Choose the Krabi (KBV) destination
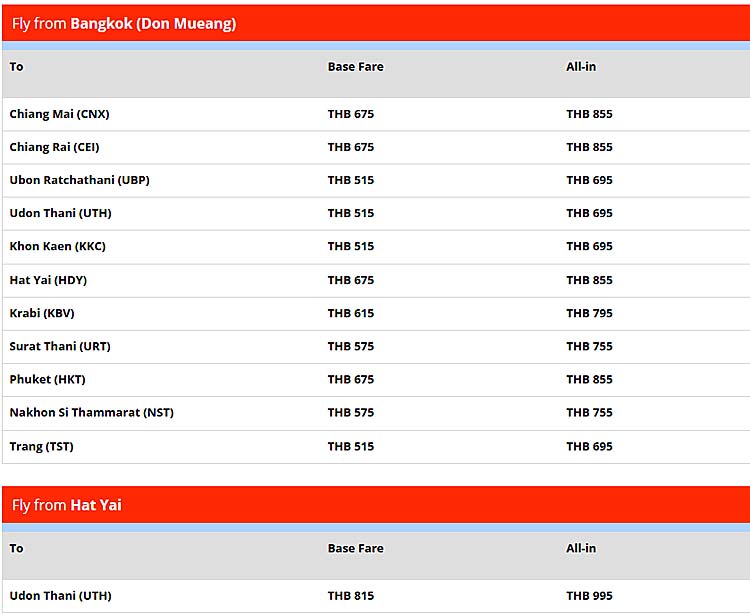The height and width of the screenshot is (614, 750). [42, 313]
